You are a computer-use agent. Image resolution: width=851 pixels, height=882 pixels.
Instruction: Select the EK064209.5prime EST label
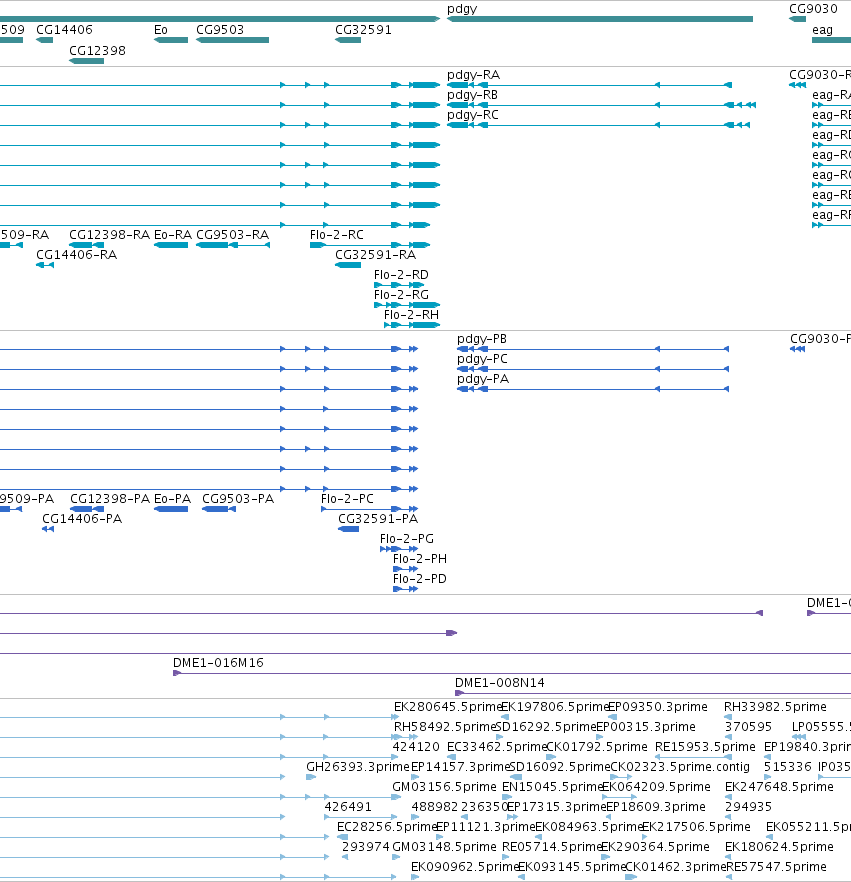656,786
